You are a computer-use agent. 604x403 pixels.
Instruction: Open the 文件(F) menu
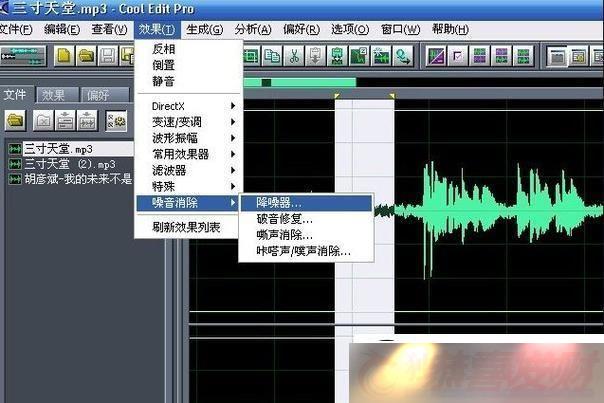(x=16, y=29)
